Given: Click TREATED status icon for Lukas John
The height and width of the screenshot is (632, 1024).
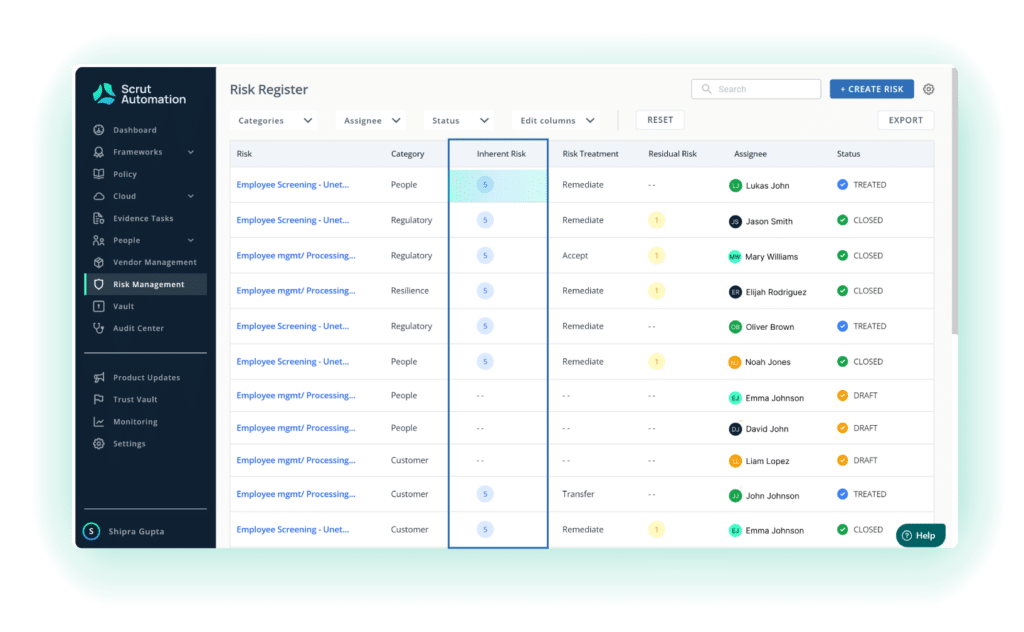Looking at the screenshot, I should (842, 185).
